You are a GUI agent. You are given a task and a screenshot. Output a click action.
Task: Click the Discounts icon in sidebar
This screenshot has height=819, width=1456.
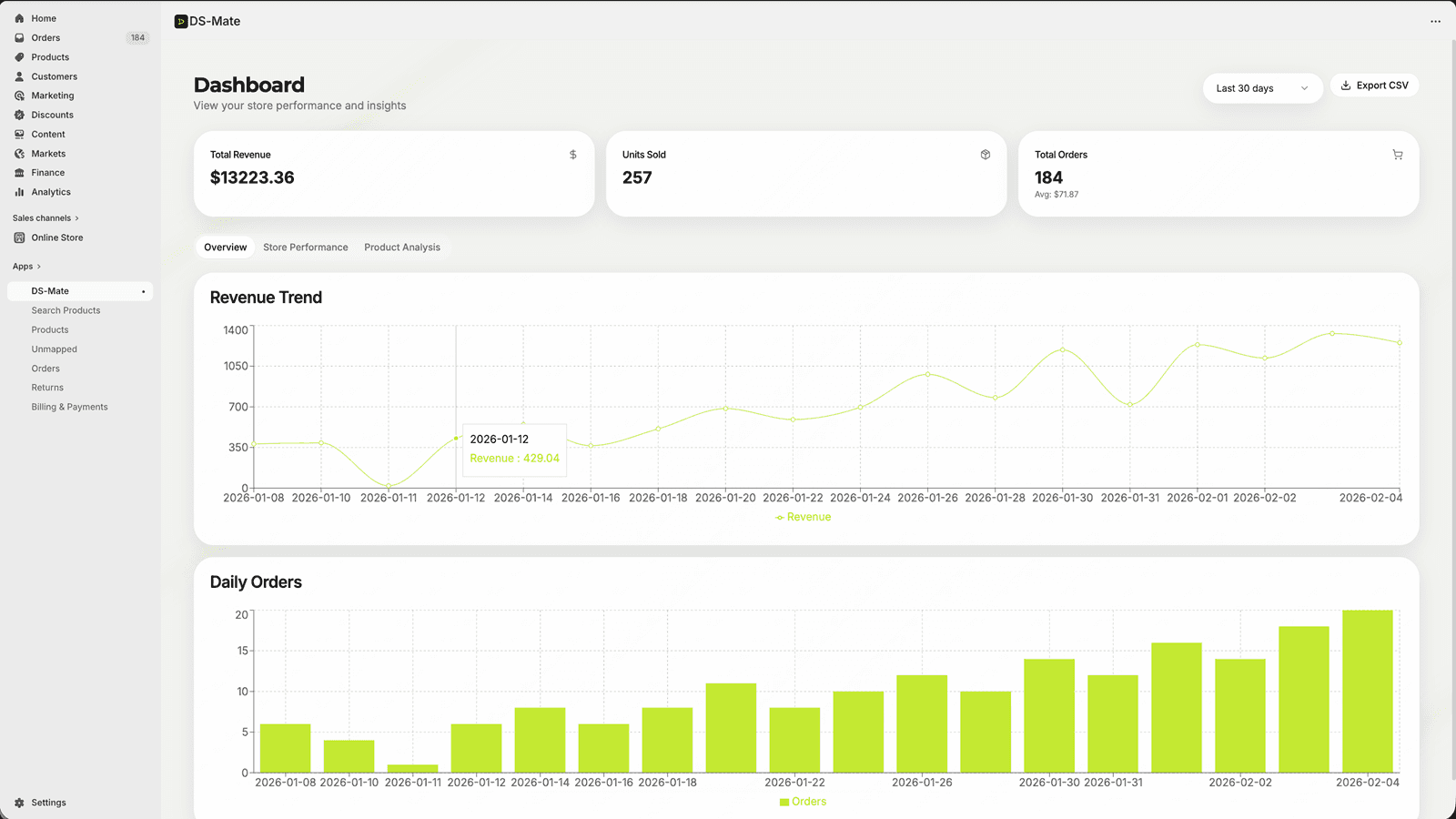[19, 115]
